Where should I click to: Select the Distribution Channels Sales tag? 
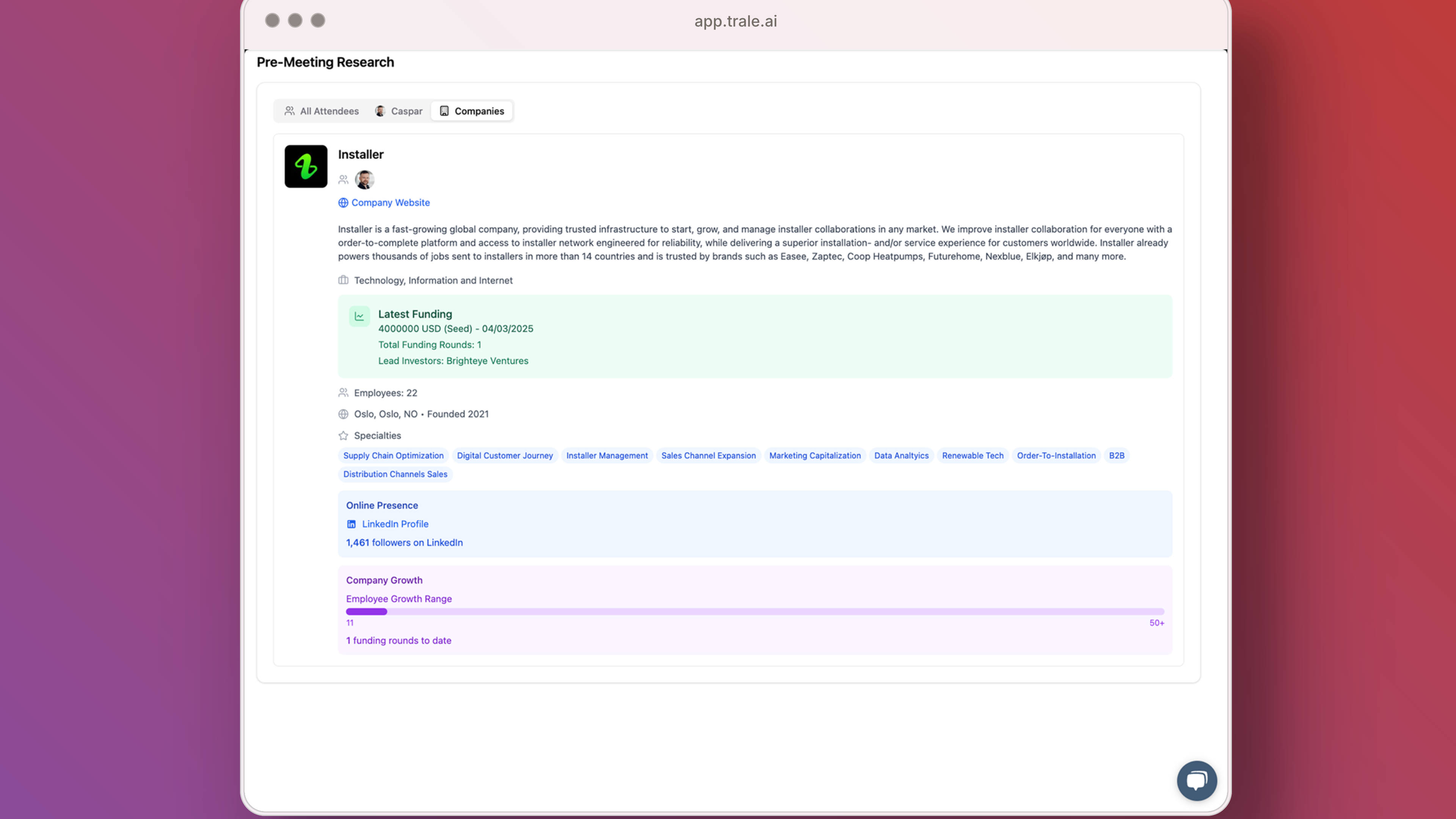(395, 474)
